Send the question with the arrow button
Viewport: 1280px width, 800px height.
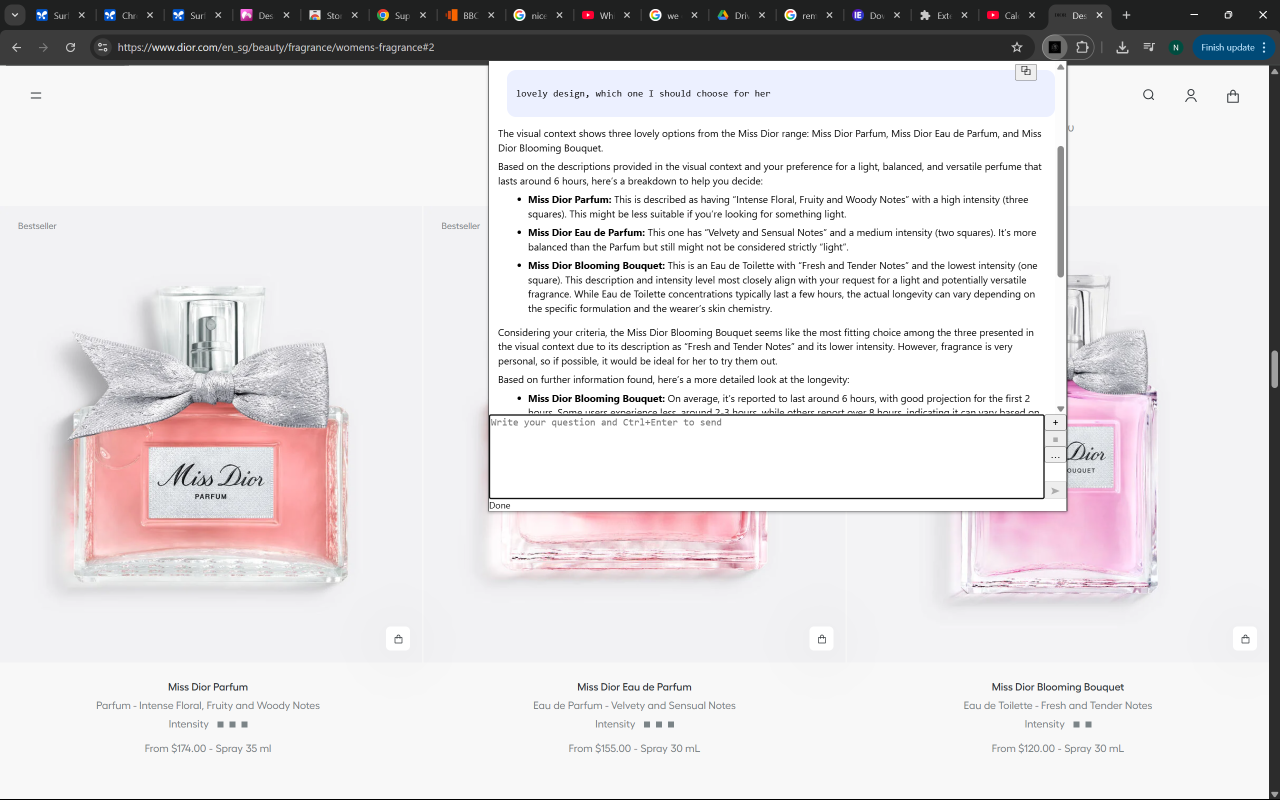click(x=1055, y=490)
